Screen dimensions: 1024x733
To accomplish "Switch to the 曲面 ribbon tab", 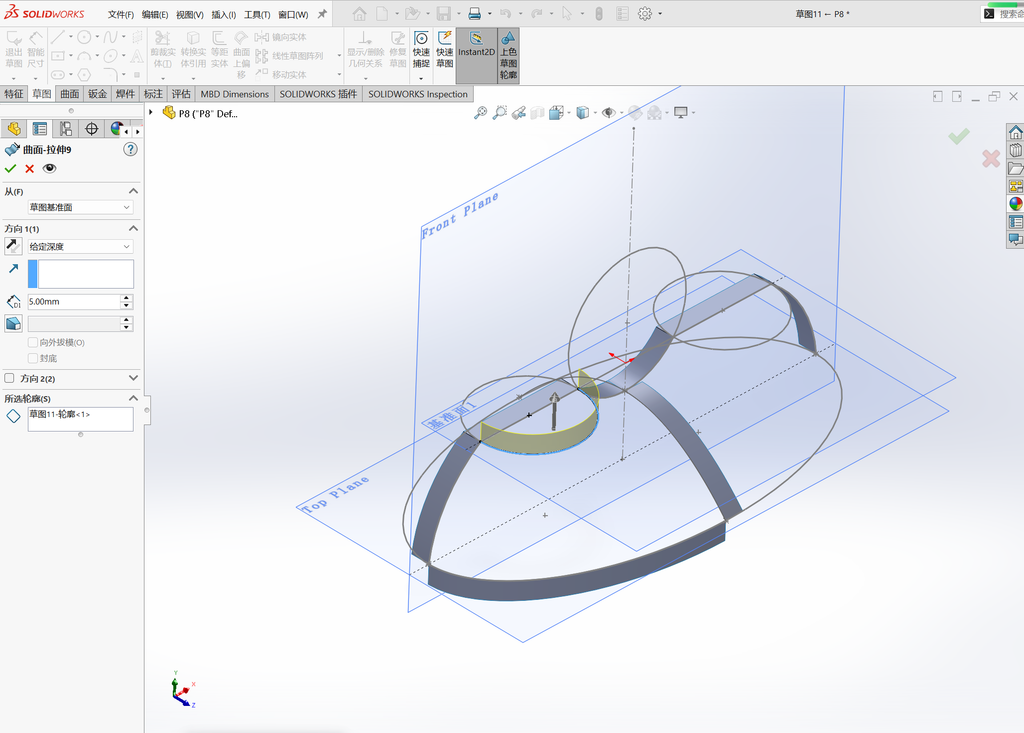I will 70,94.
